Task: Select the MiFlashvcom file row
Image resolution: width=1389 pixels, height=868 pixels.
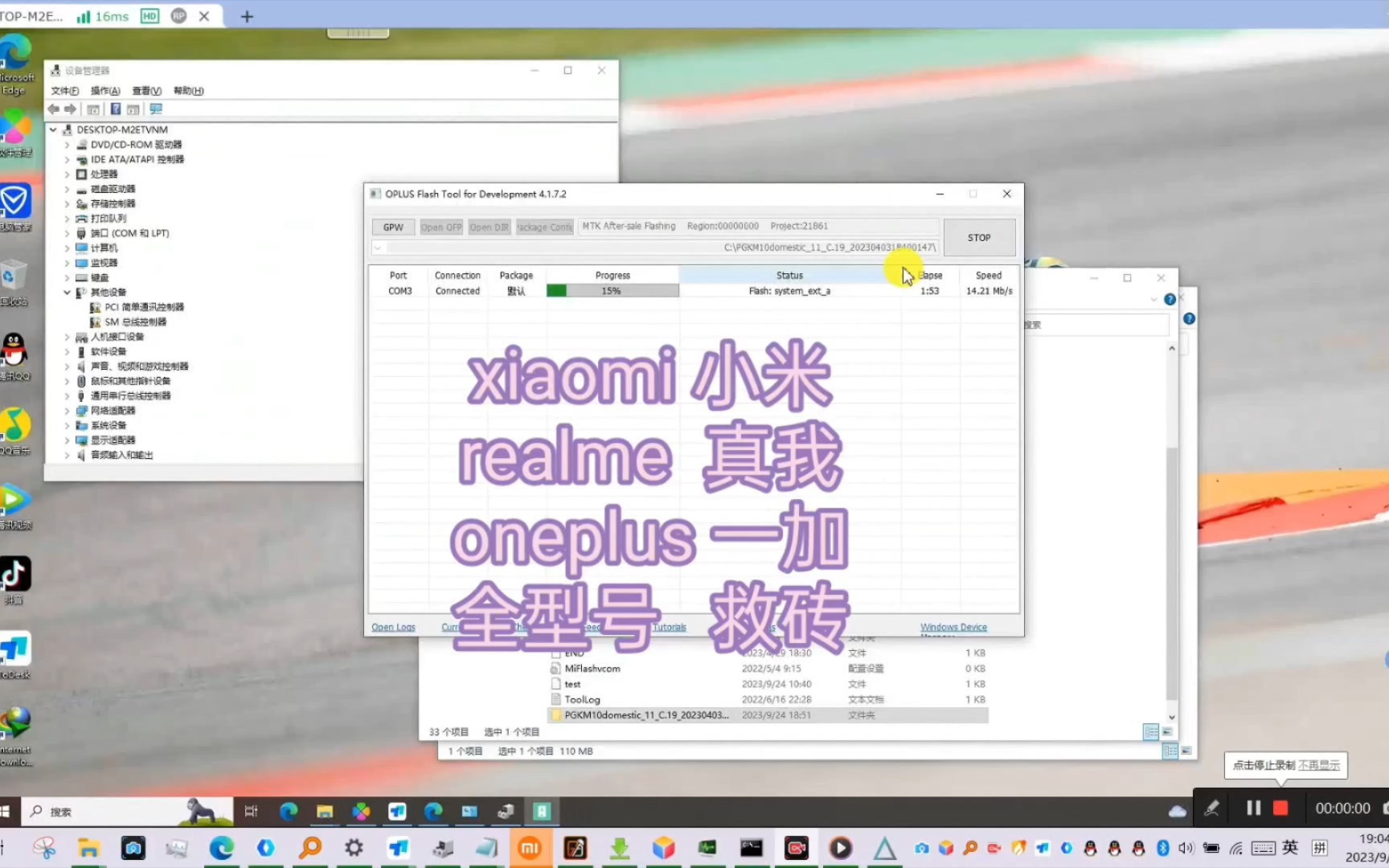Action: 768,669
